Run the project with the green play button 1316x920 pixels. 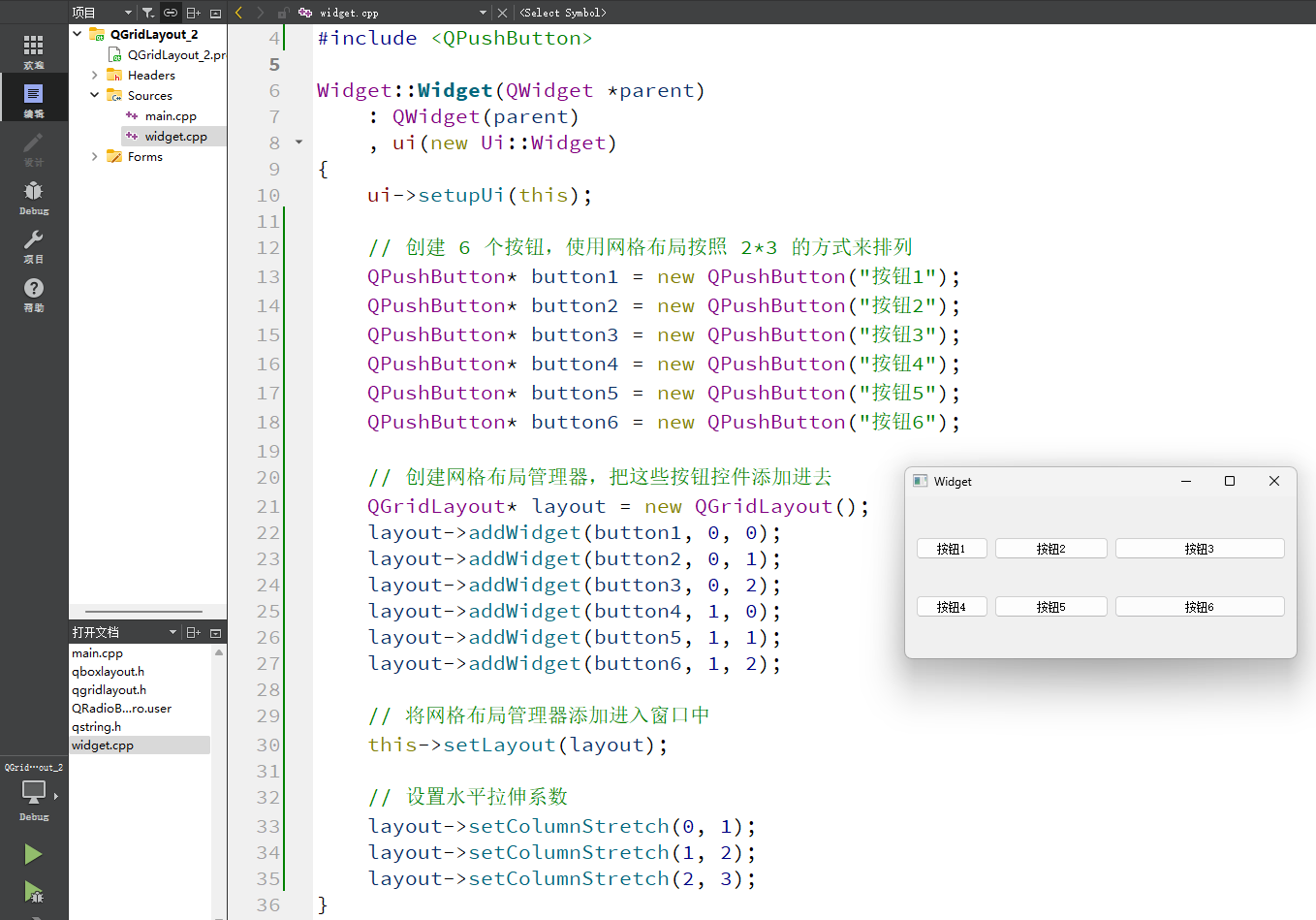click(32, 854)
